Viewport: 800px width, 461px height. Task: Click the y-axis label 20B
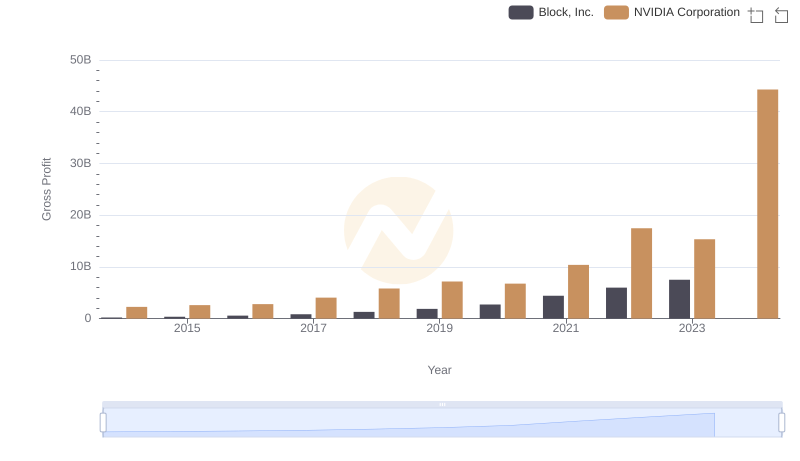point(81,215)
